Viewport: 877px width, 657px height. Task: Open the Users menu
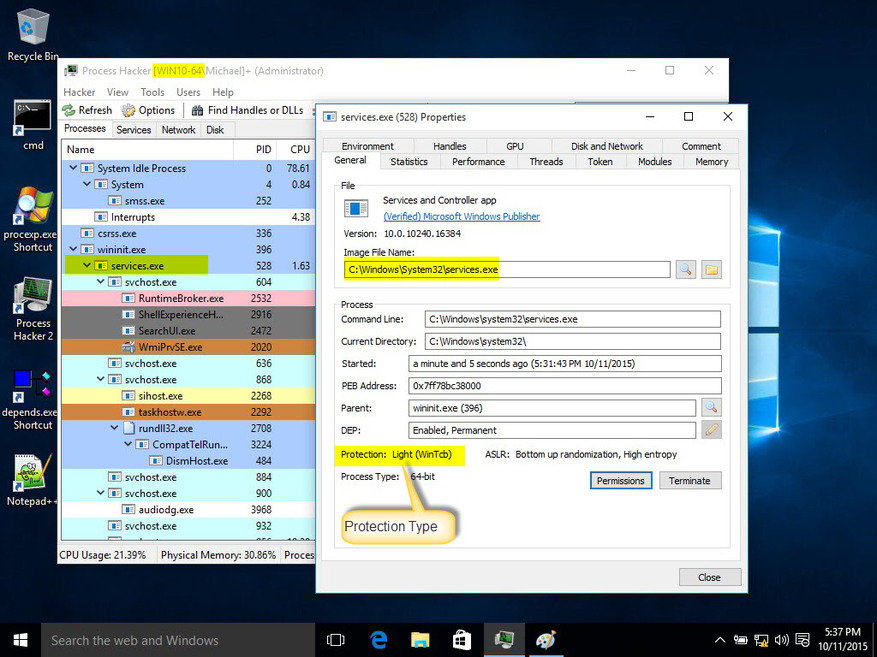tap(188, 92)
